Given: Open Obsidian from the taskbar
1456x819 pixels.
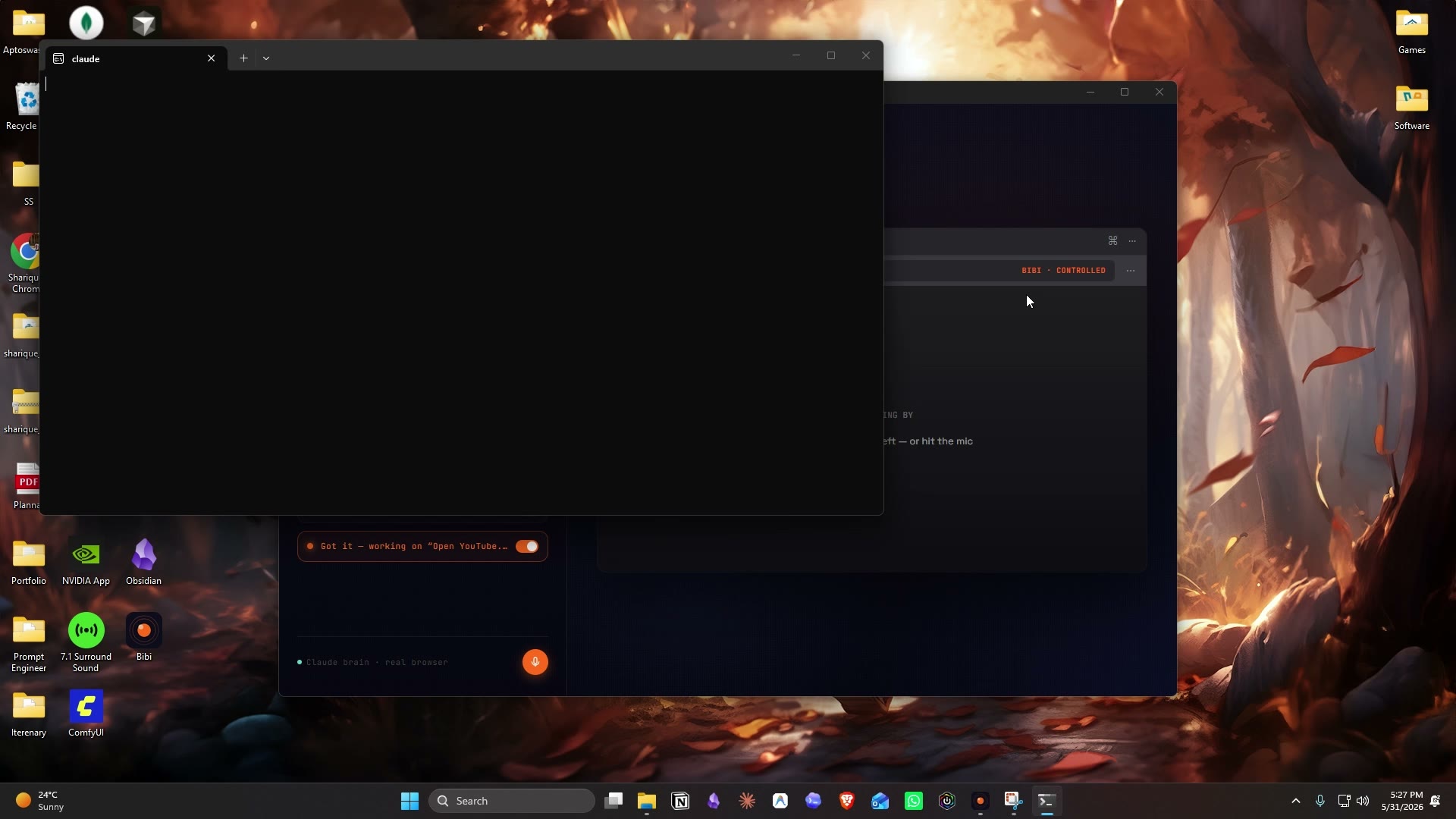Looking at the screenshot, I should (714, 801).
